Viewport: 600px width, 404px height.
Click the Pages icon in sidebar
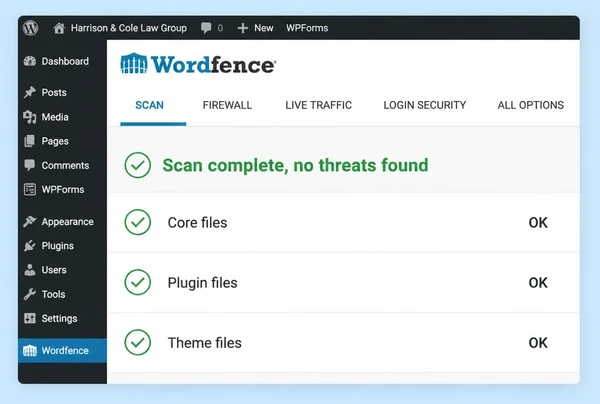(30, 141)
